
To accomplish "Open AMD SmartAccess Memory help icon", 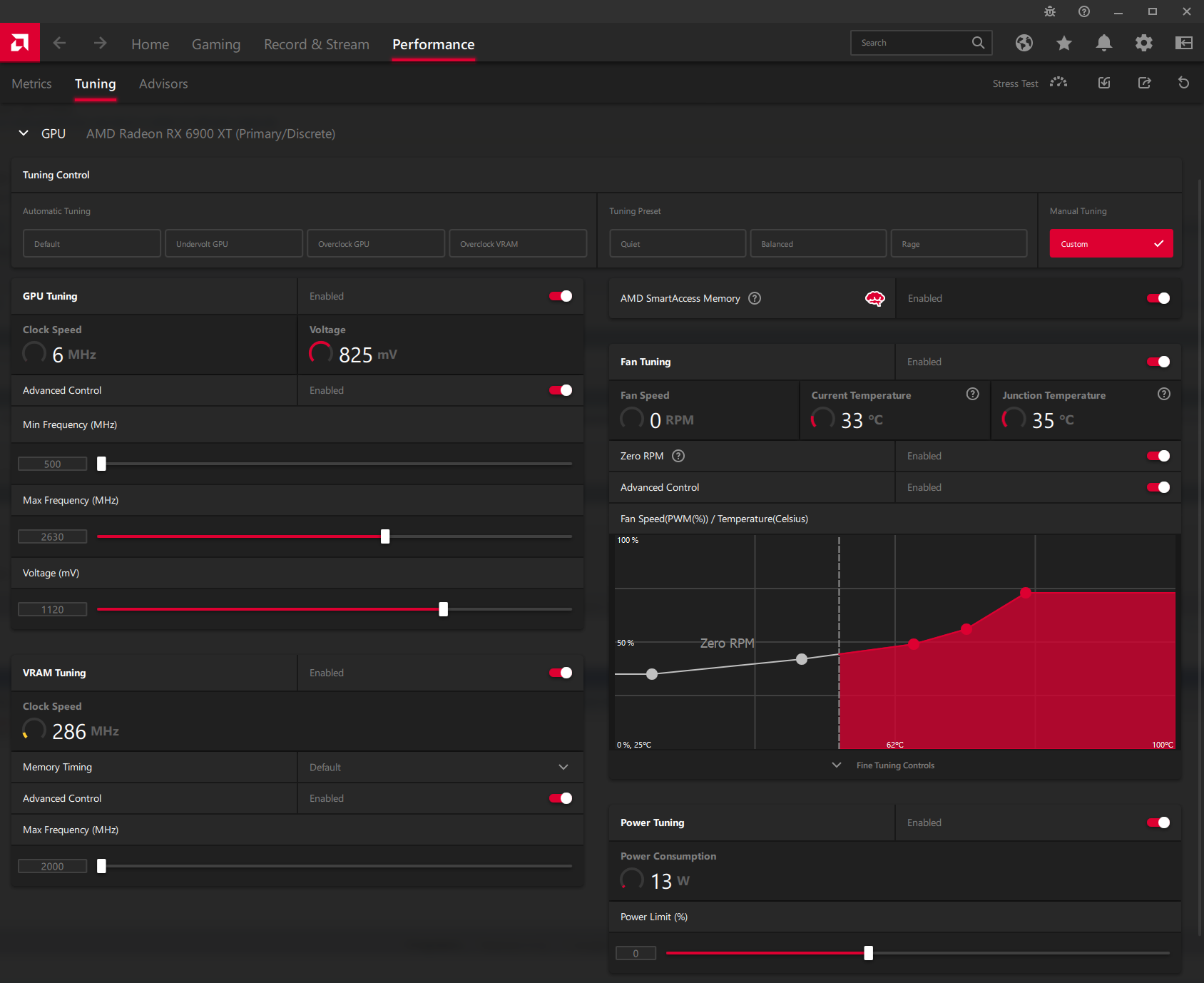I will (755, 298).
